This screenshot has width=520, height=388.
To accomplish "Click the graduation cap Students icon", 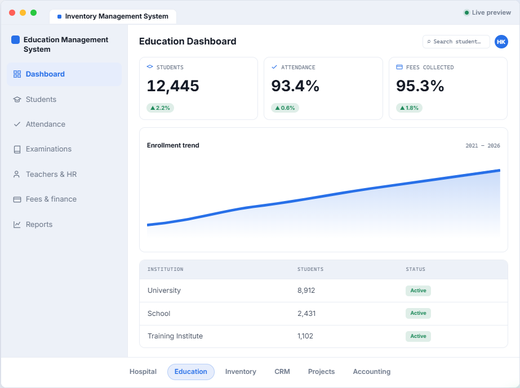I will tap(17, 99).
